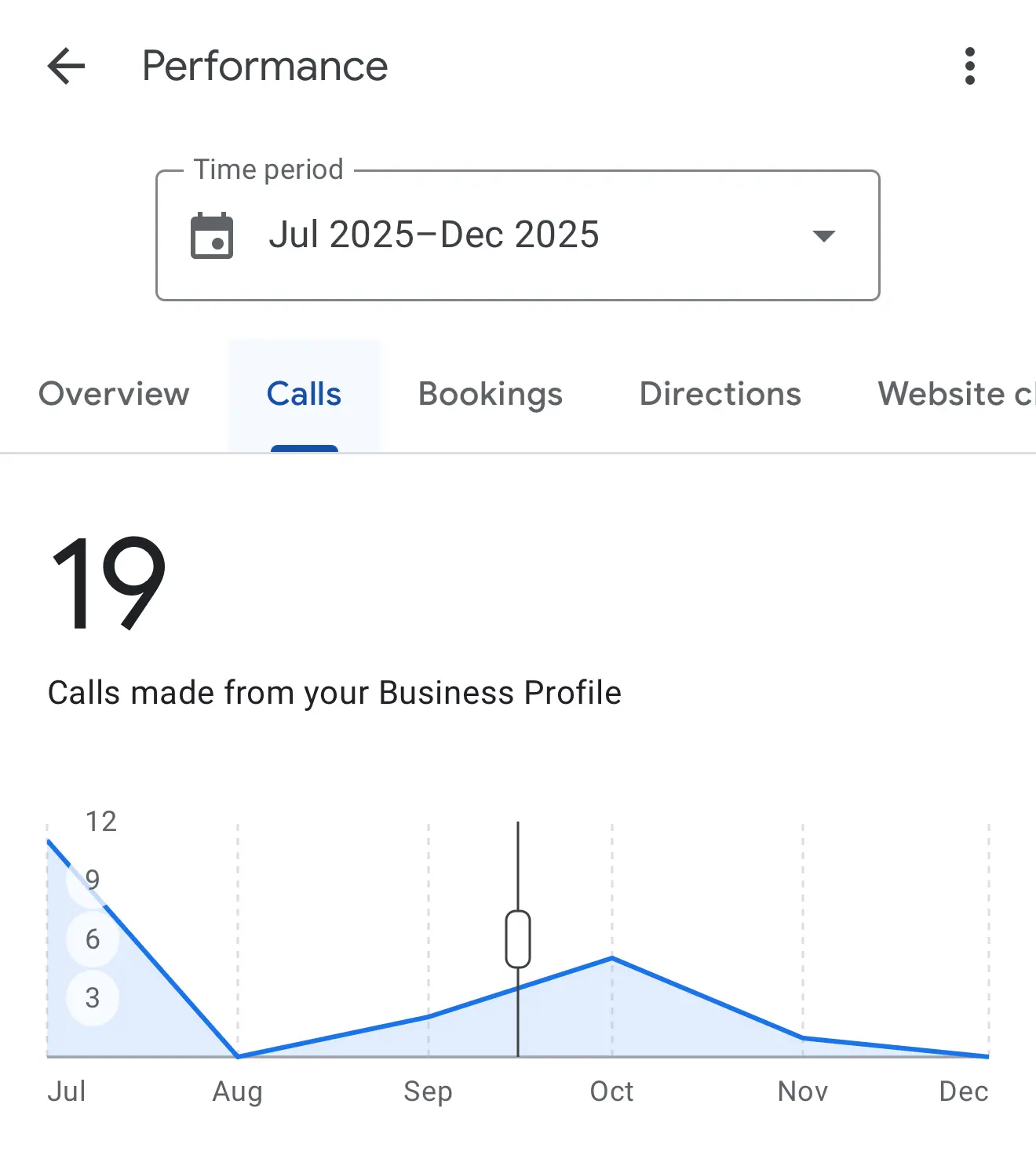Open the Jul 2025–Dec 2025 time selector
The width and height of the screenshot is (1036, 1166).
(434, 235)
